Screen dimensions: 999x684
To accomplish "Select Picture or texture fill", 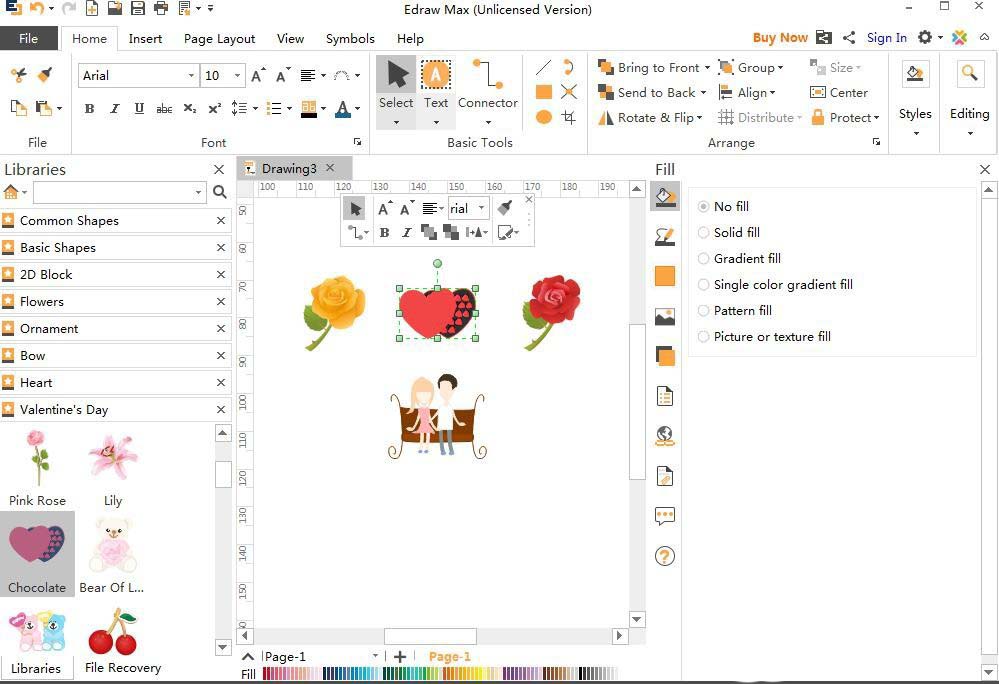I will click(765, 337).
